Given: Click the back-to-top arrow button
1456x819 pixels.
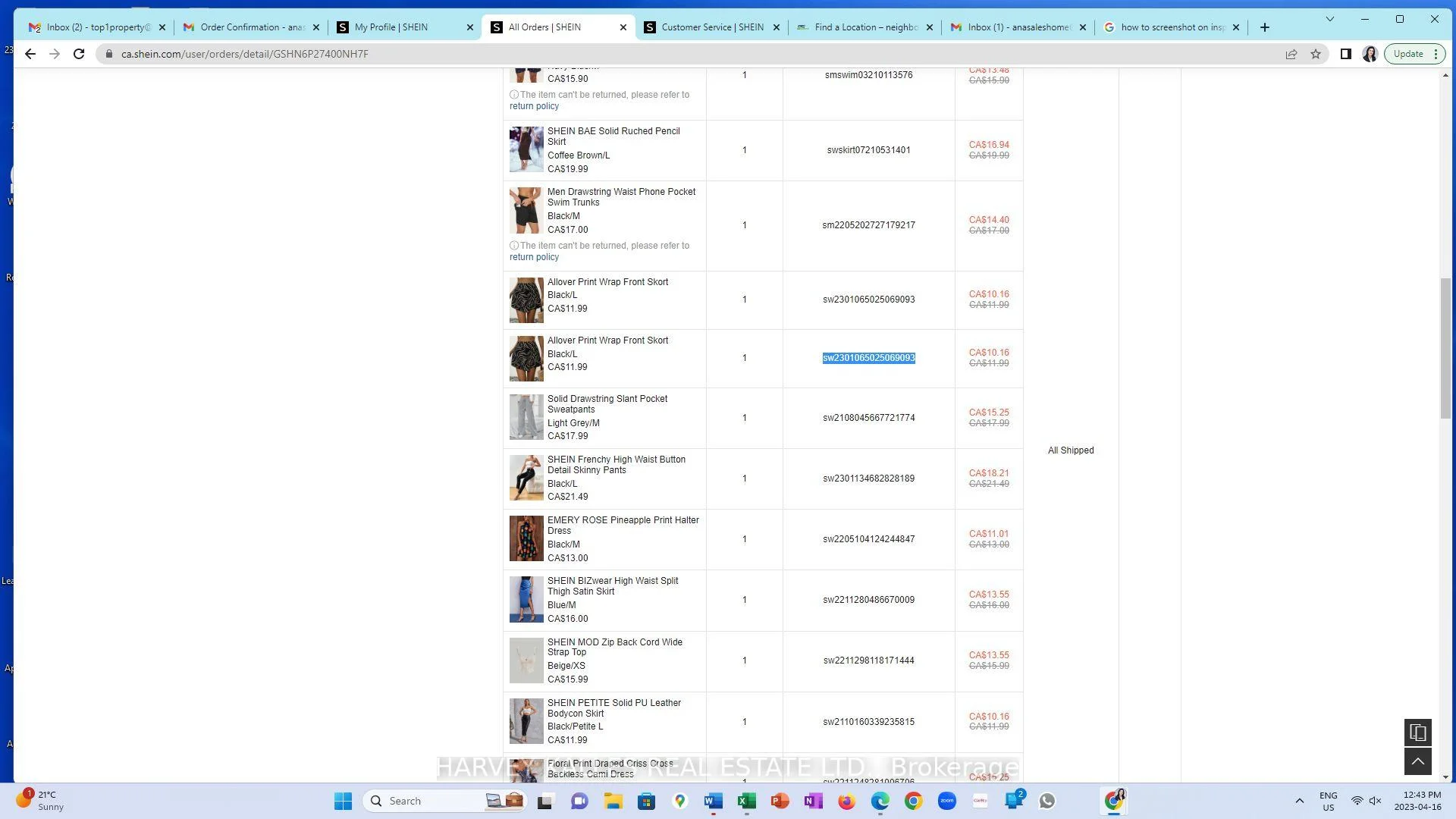Looking at the screenshot, I should pyautogui.click(x=1417, y=761).
